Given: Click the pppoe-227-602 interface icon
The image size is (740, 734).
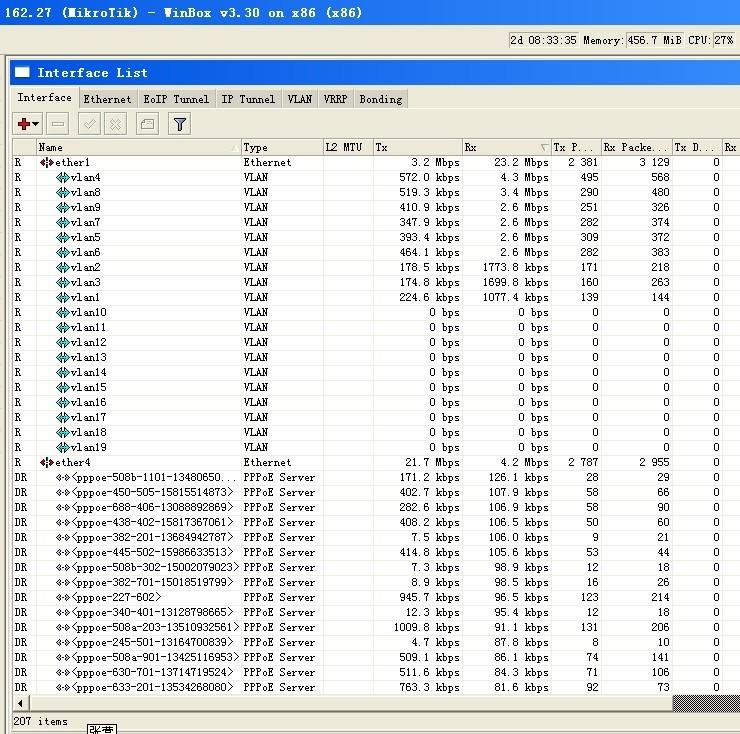Looking at the screenshot, I should (62, 598).
